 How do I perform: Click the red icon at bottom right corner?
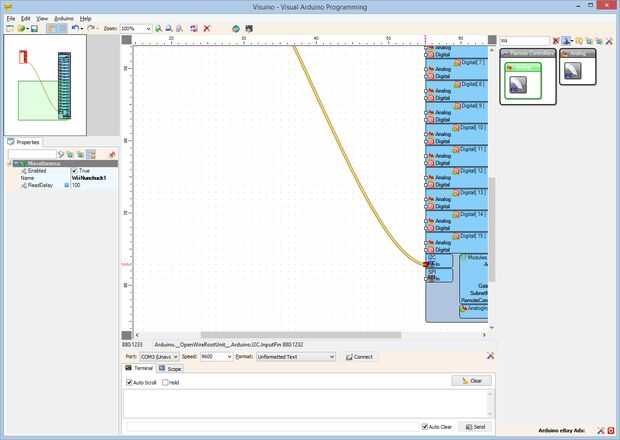[611, 430]
